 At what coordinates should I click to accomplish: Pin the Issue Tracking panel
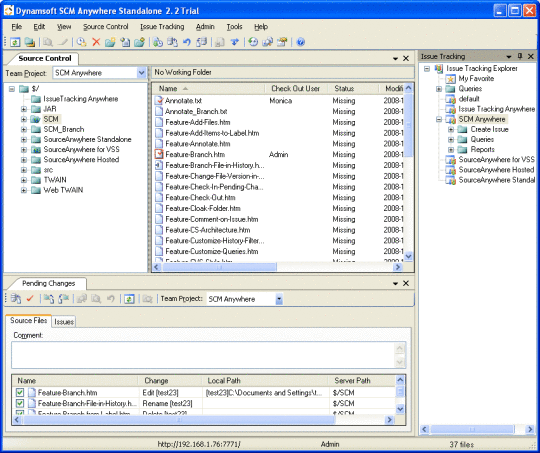click(x=520, y=56)
